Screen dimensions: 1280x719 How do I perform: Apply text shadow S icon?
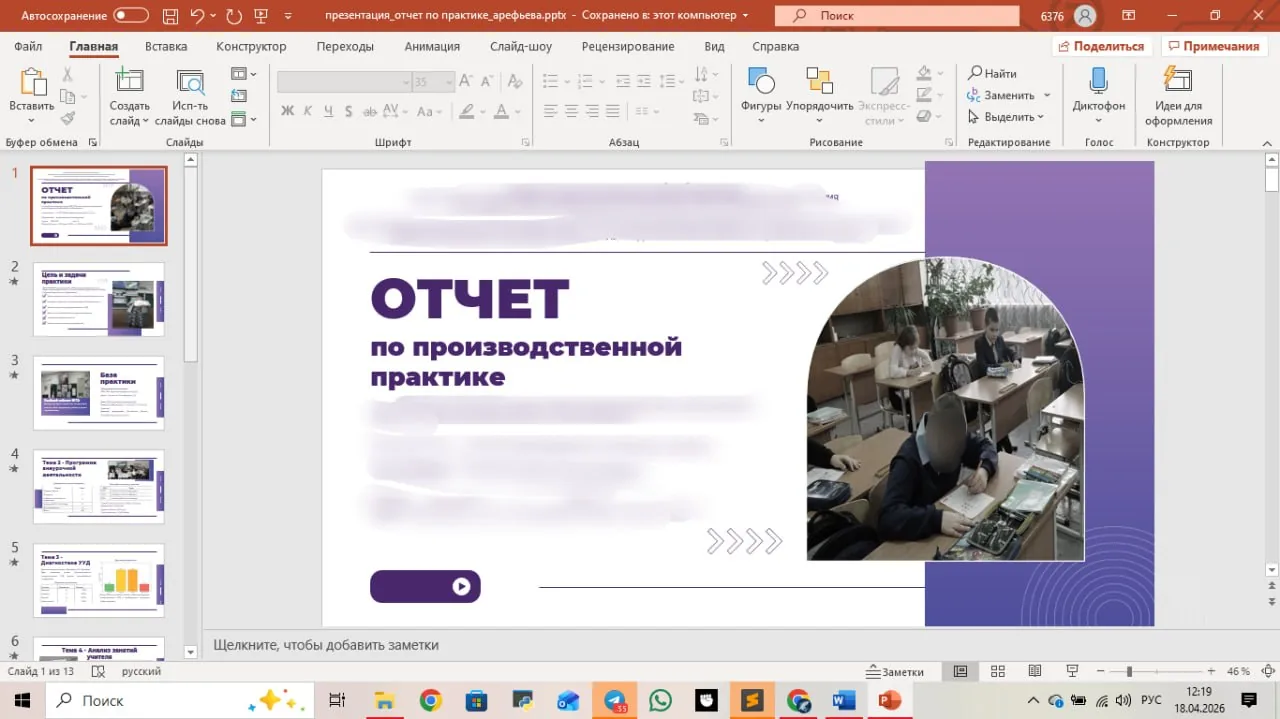click(350, 111)
